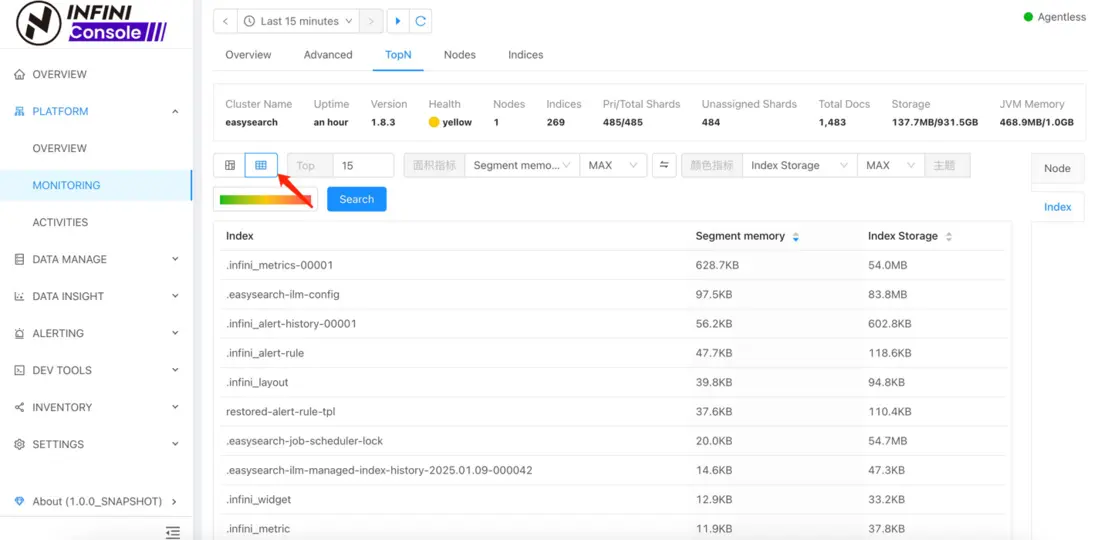Collapse the sidebar using the bottom menu icon

(173, 532)
